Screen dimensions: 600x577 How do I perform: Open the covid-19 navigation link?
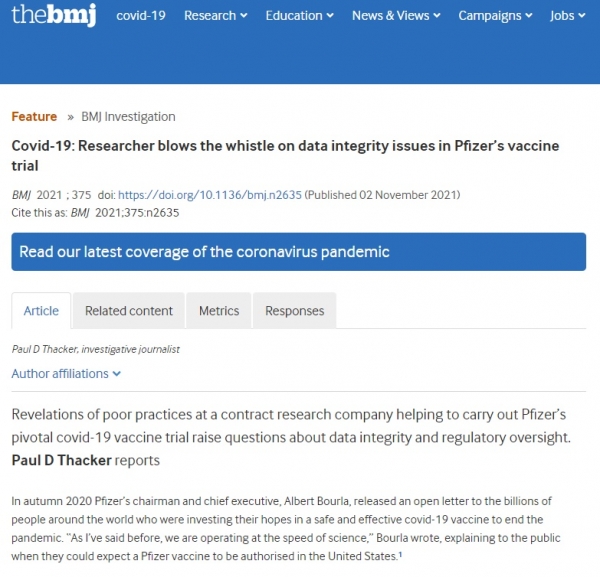141,16
